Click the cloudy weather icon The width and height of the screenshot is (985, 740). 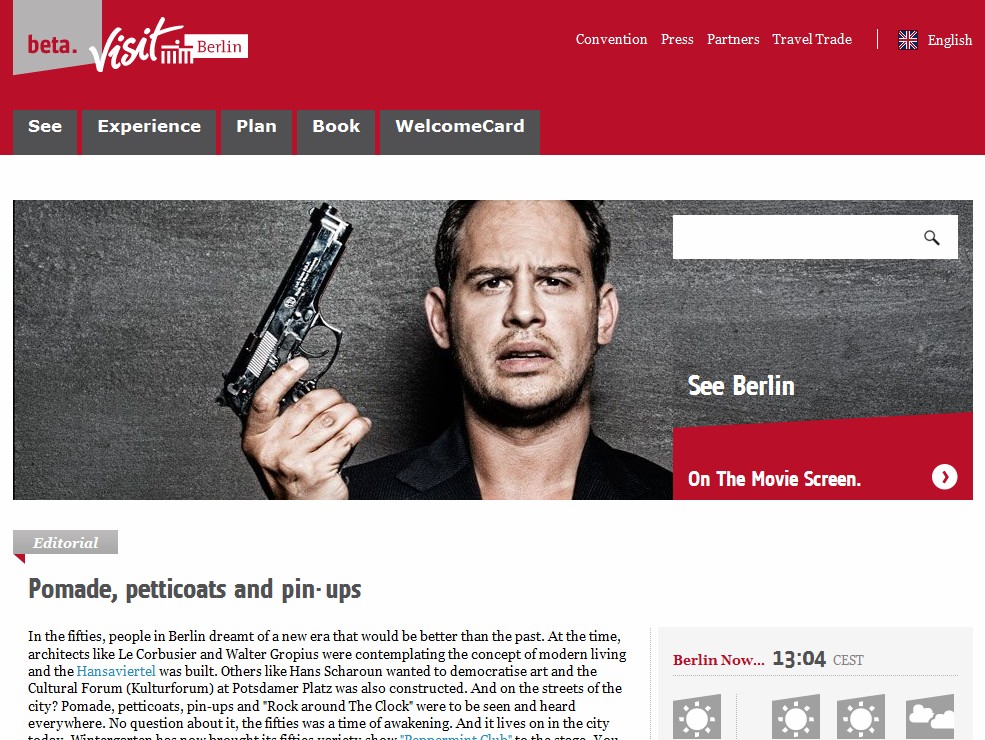coord(930,717)
